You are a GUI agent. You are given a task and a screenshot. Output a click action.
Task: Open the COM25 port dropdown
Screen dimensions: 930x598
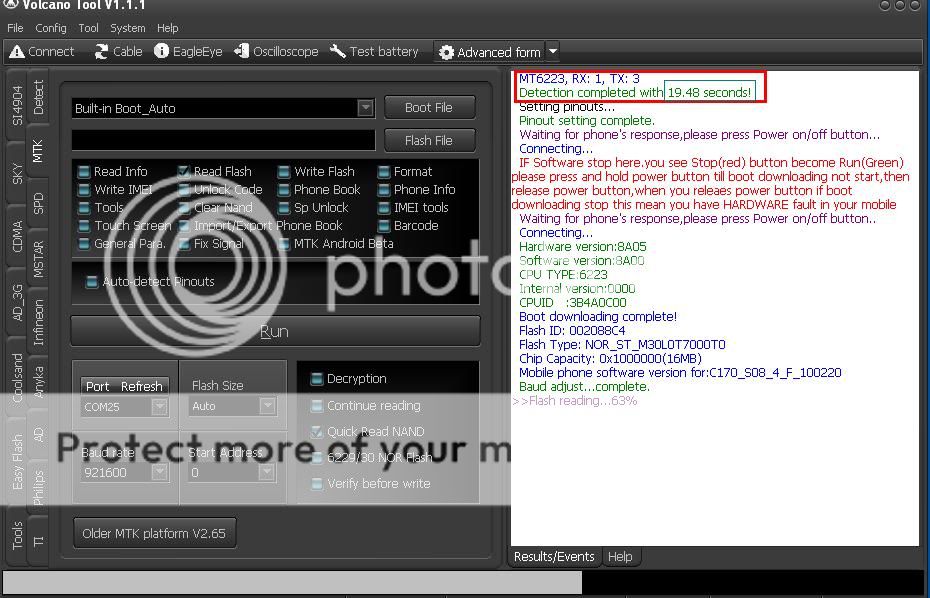click(x=159, y=406)
